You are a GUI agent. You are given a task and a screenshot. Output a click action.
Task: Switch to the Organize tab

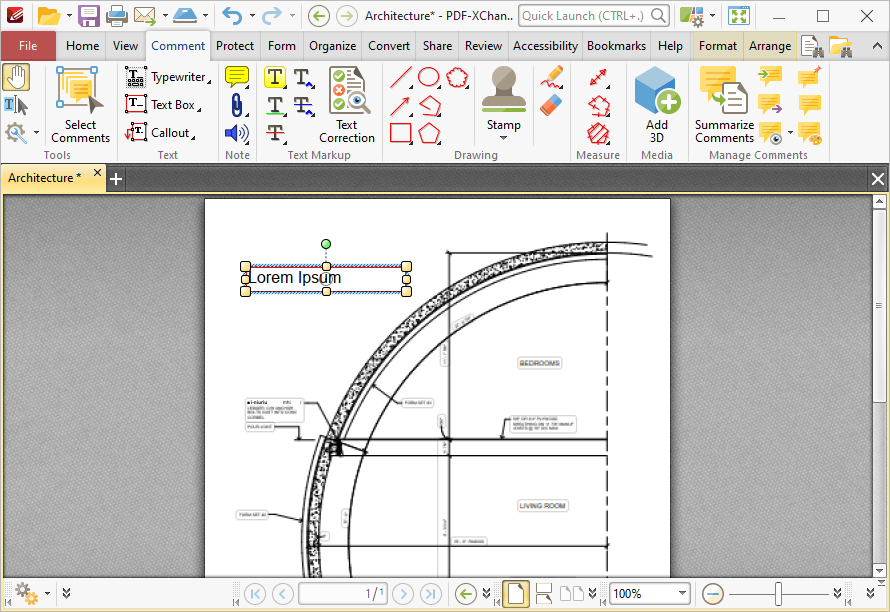(333, 46)
